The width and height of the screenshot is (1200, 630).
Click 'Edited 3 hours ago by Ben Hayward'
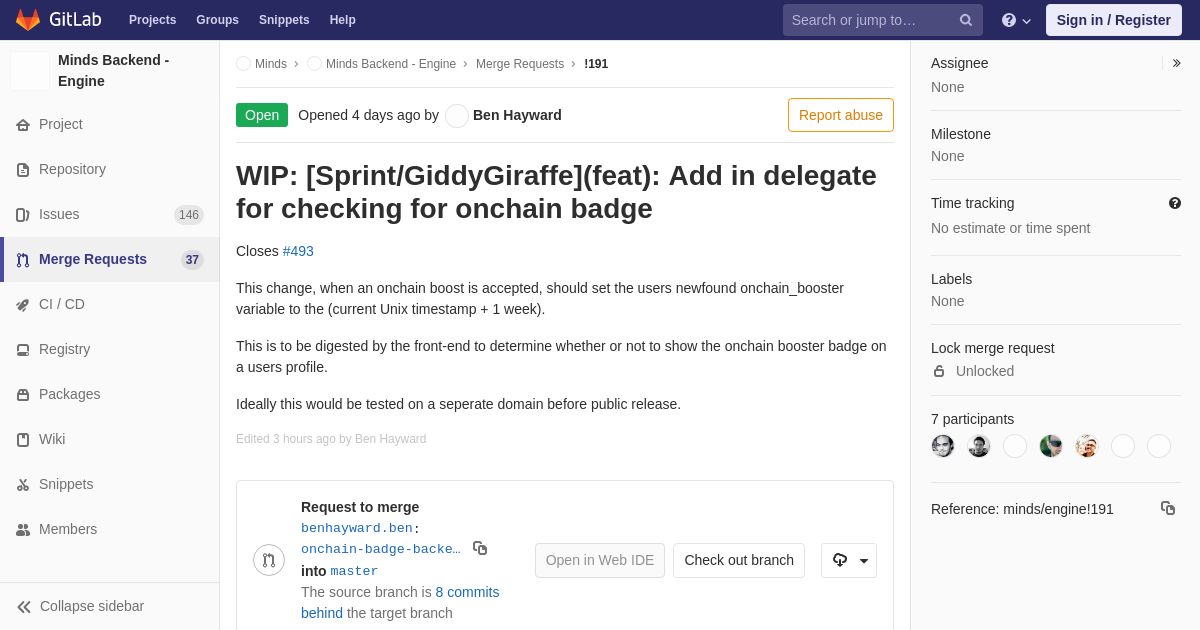coord(331,439)
